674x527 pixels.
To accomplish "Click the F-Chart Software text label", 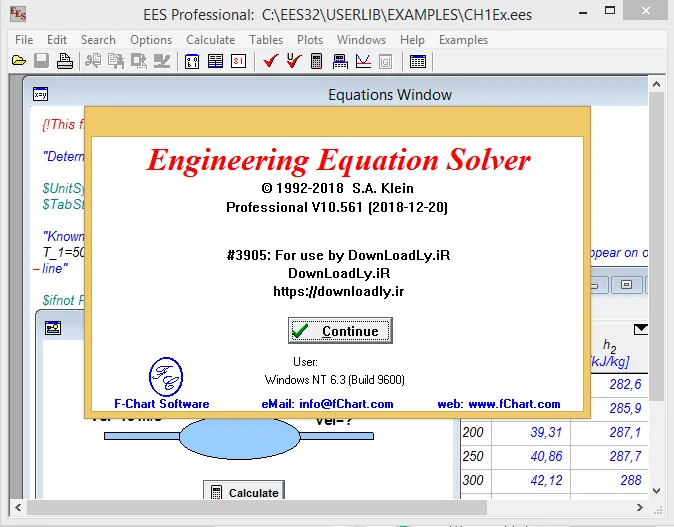I will (x=162, y=404).
